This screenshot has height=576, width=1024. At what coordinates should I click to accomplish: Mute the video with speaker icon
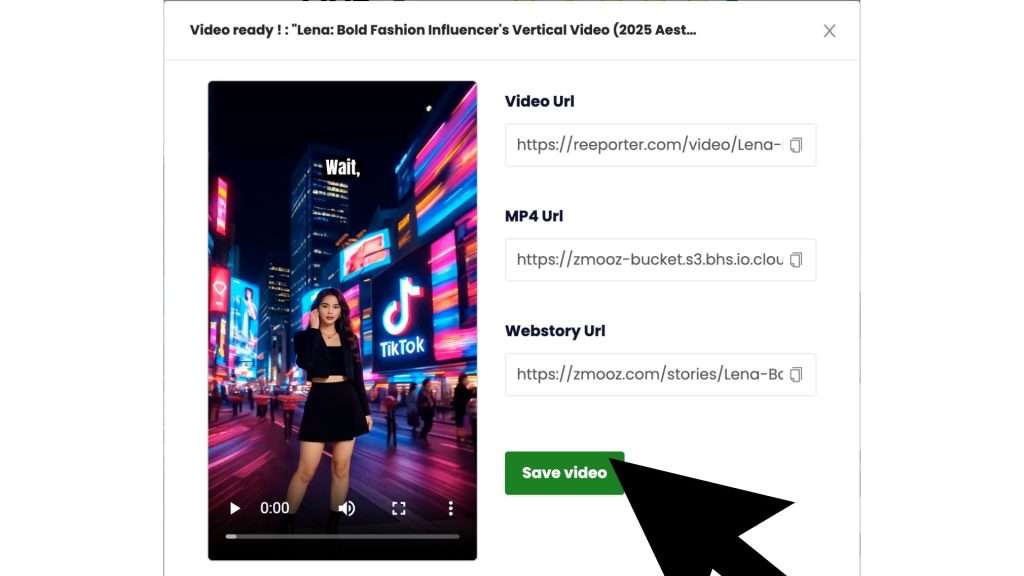pyautogui.click(x=347, y=508)
